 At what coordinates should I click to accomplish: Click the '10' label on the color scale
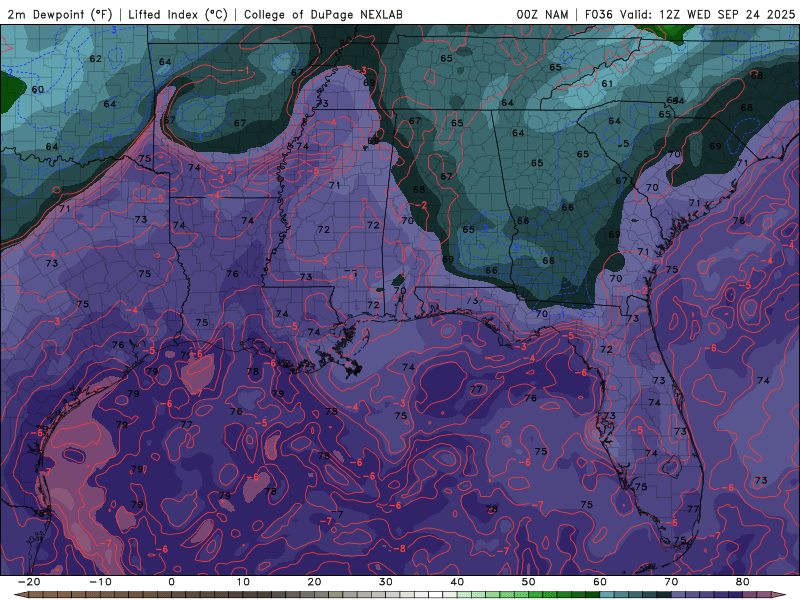pos(243,582)
